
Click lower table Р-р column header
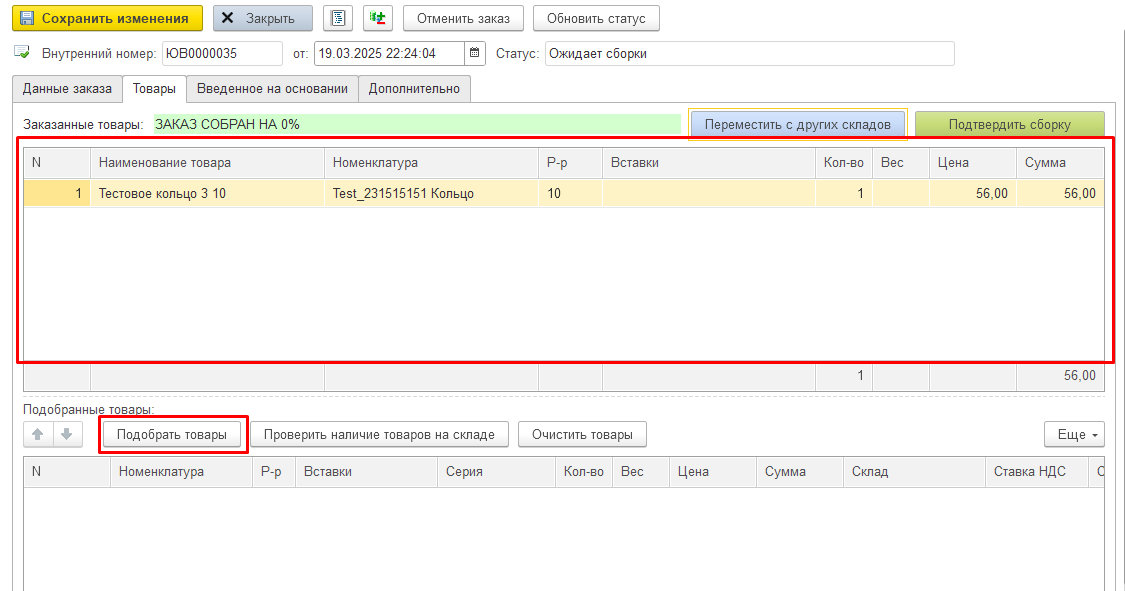(x=273, y=472)
